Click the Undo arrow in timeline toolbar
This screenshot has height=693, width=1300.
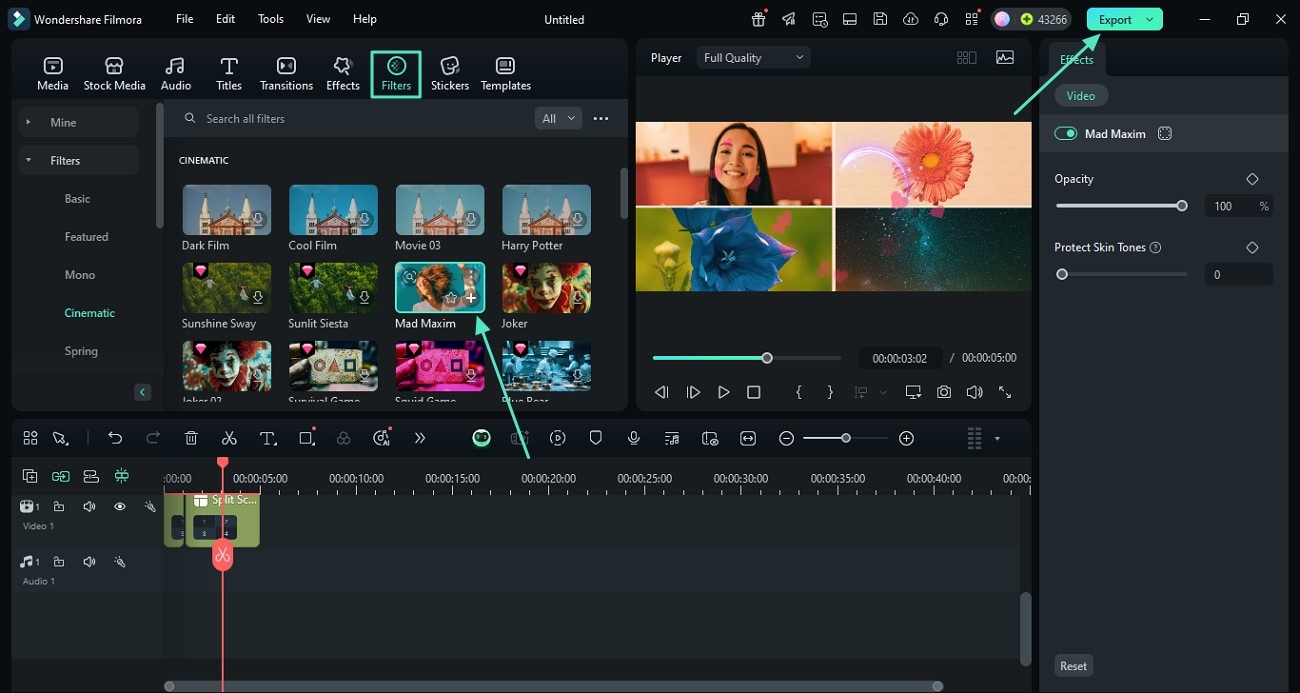(x=115, y=438)
